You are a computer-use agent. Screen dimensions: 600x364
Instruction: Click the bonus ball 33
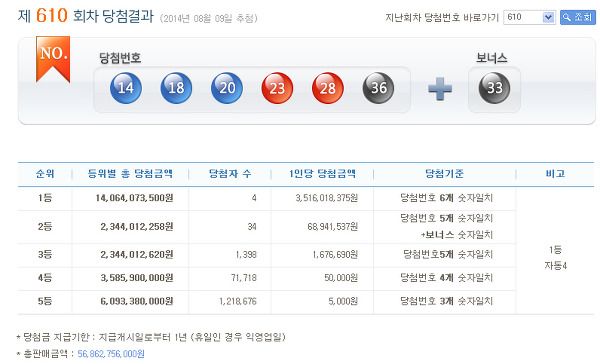pos(494,88)
